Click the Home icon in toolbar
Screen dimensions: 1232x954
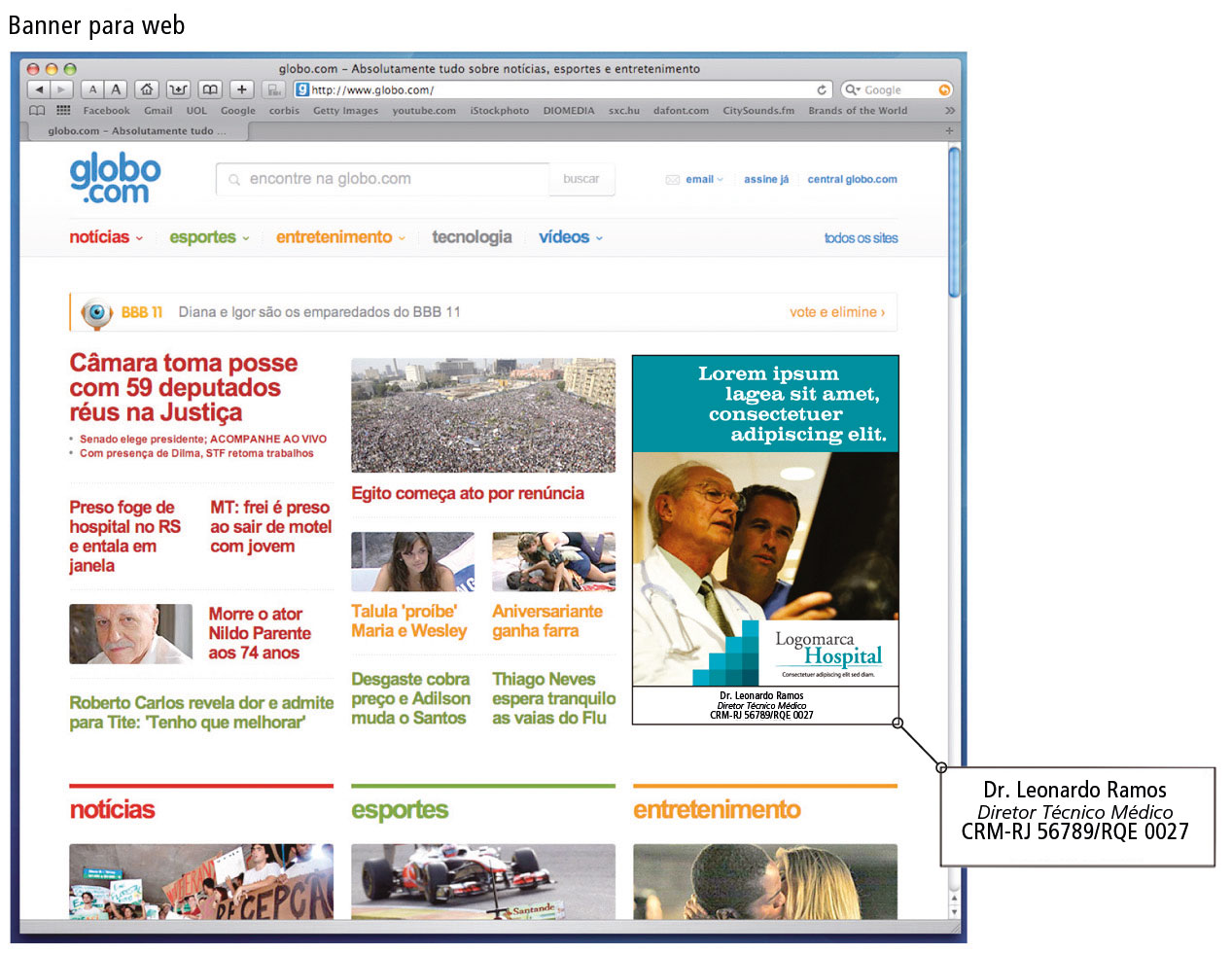[x=146, y=89]
